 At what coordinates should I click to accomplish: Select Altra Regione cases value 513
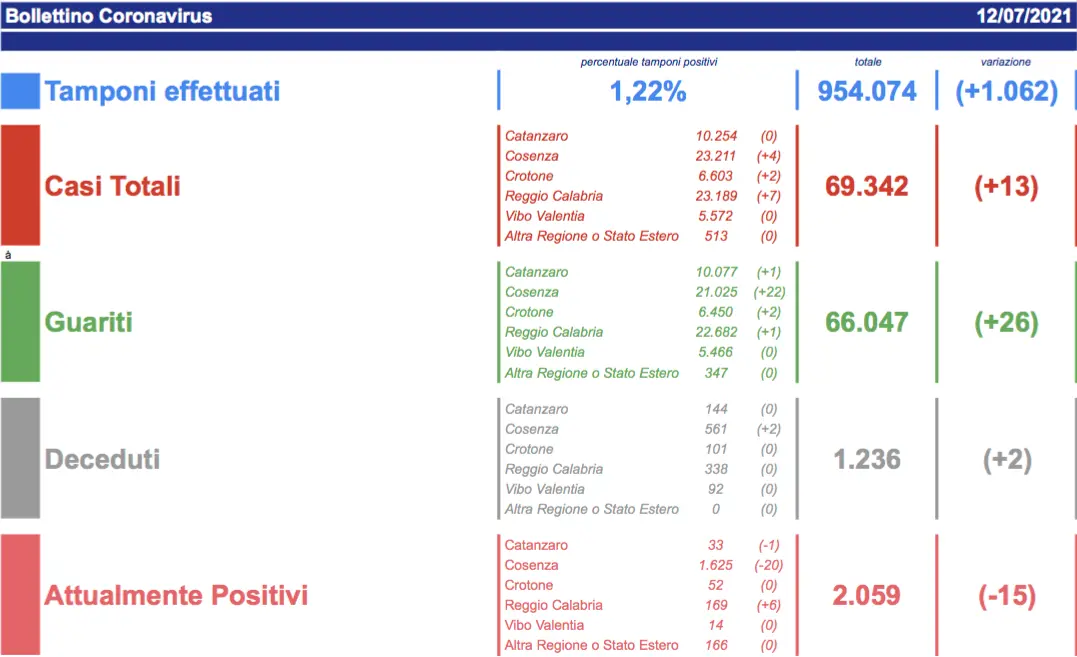click(716, 235)
